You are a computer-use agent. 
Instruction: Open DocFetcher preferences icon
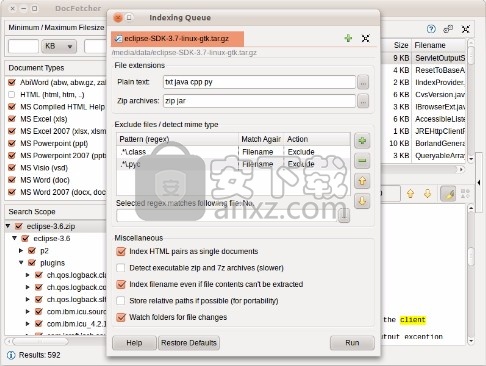pyautogui.click(x=448, y=29)
